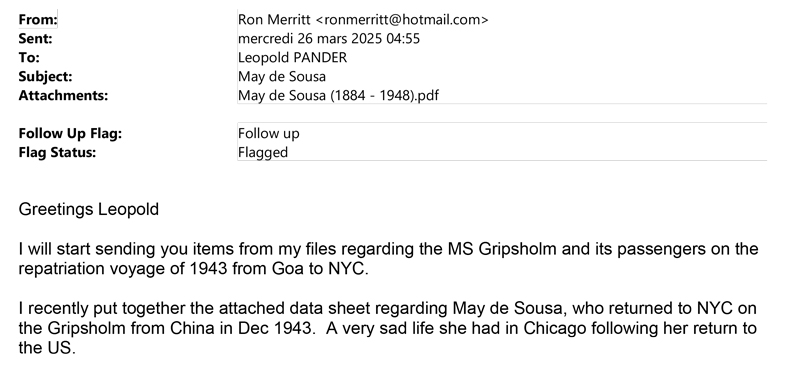Click the paragraph starting 'I recently put together'
The image size is (800, 392).
(x=388, y=328)
